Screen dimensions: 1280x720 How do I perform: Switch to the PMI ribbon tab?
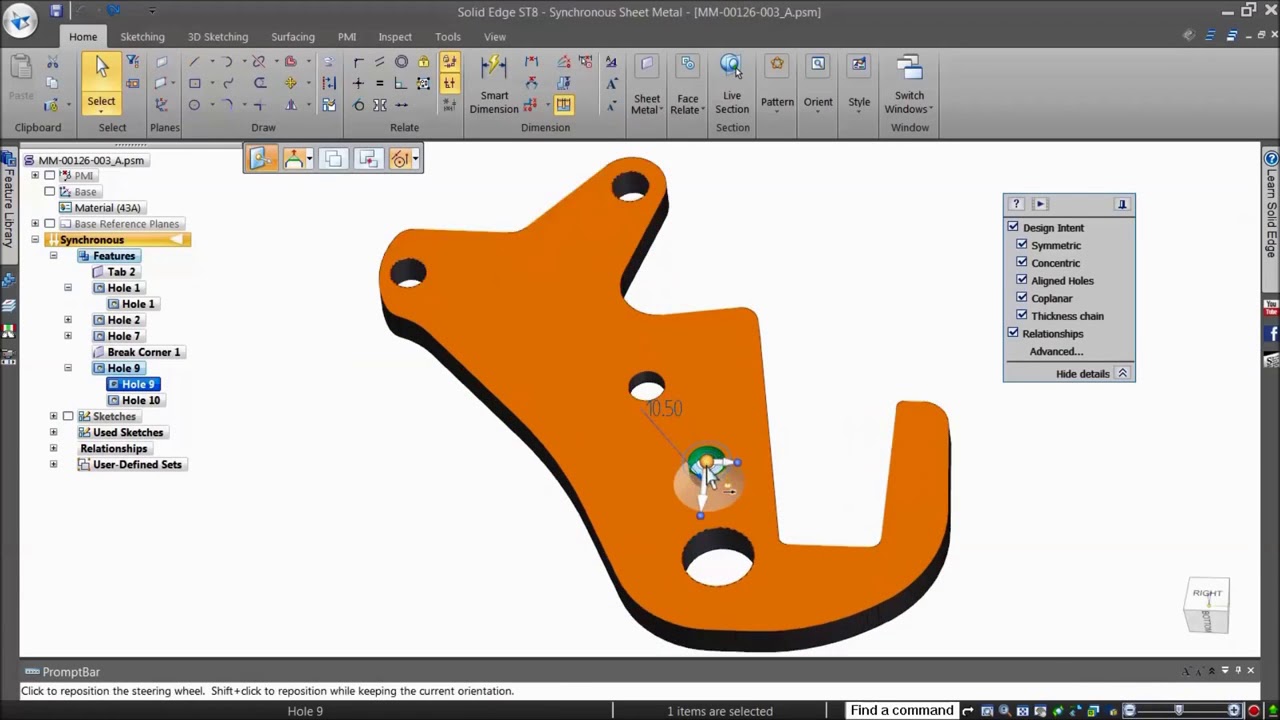coord(347,37)
